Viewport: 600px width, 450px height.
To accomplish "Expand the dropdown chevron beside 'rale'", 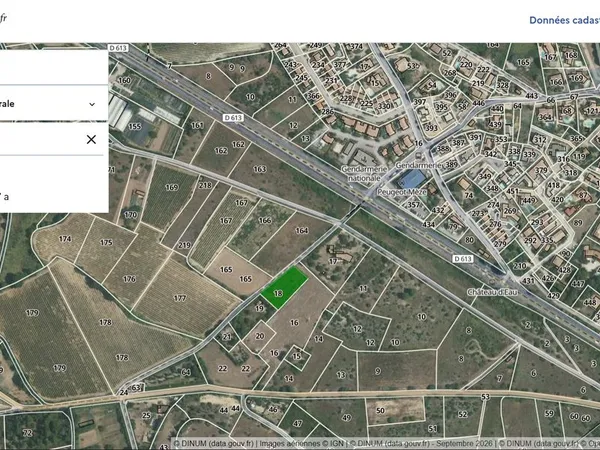I will point(92,104).
